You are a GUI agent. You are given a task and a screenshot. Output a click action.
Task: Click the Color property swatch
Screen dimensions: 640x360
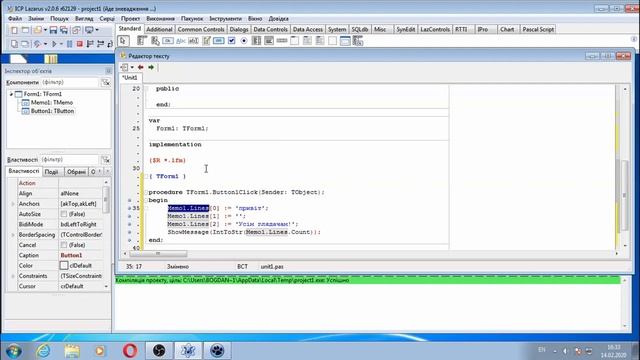point(64,265)
